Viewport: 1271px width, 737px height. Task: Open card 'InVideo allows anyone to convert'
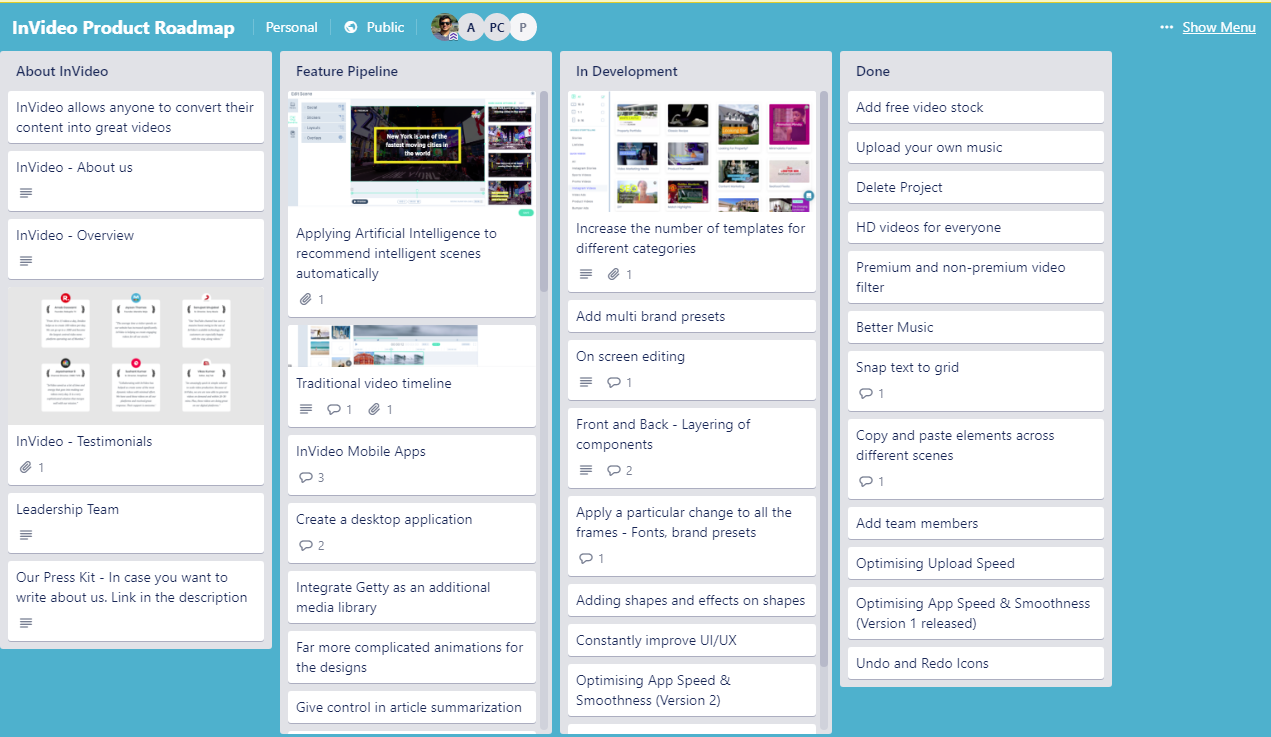136,117
